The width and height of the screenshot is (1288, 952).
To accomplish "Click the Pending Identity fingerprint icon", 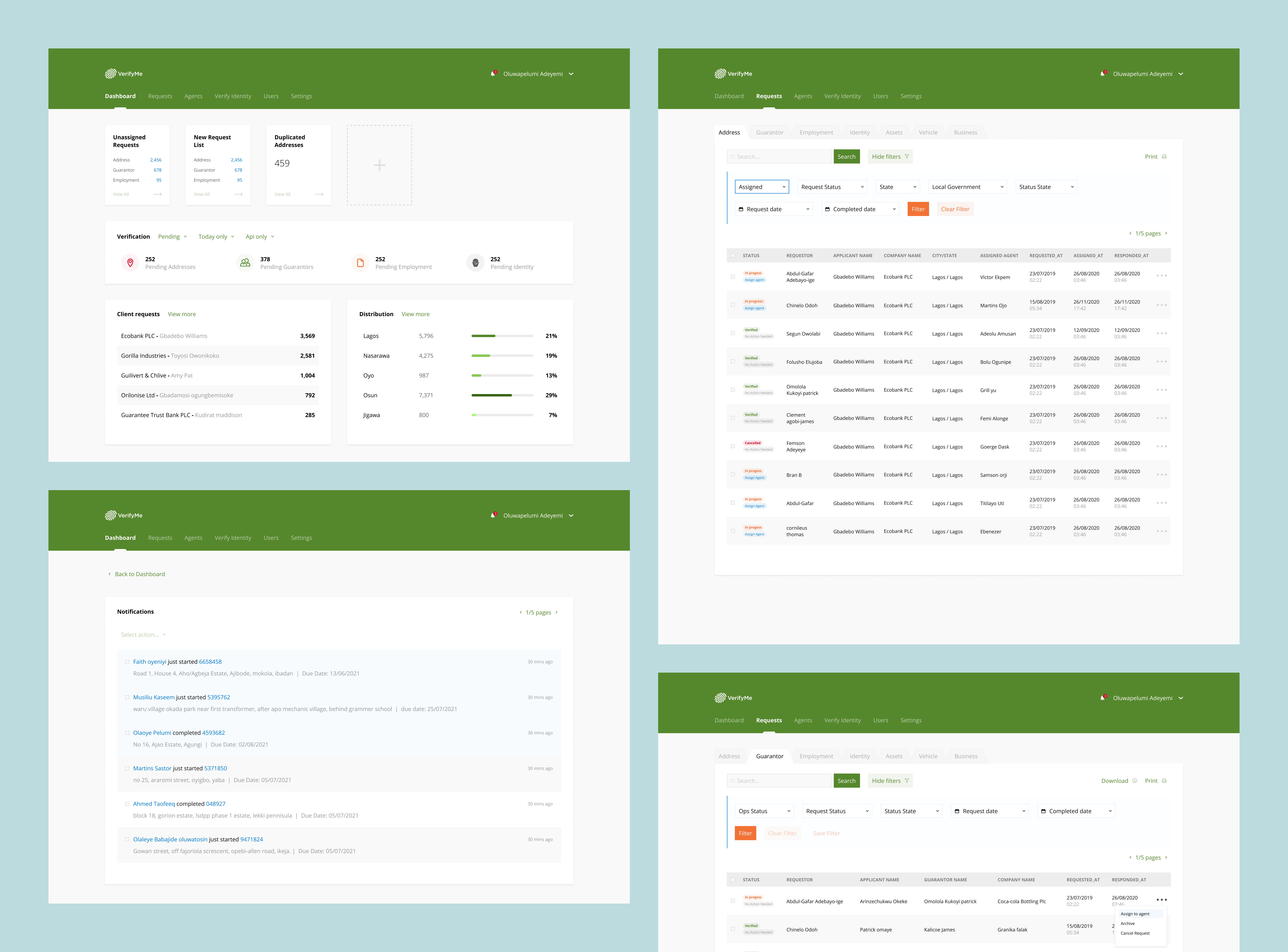I will pyautogui.click(x=475, y=263).
